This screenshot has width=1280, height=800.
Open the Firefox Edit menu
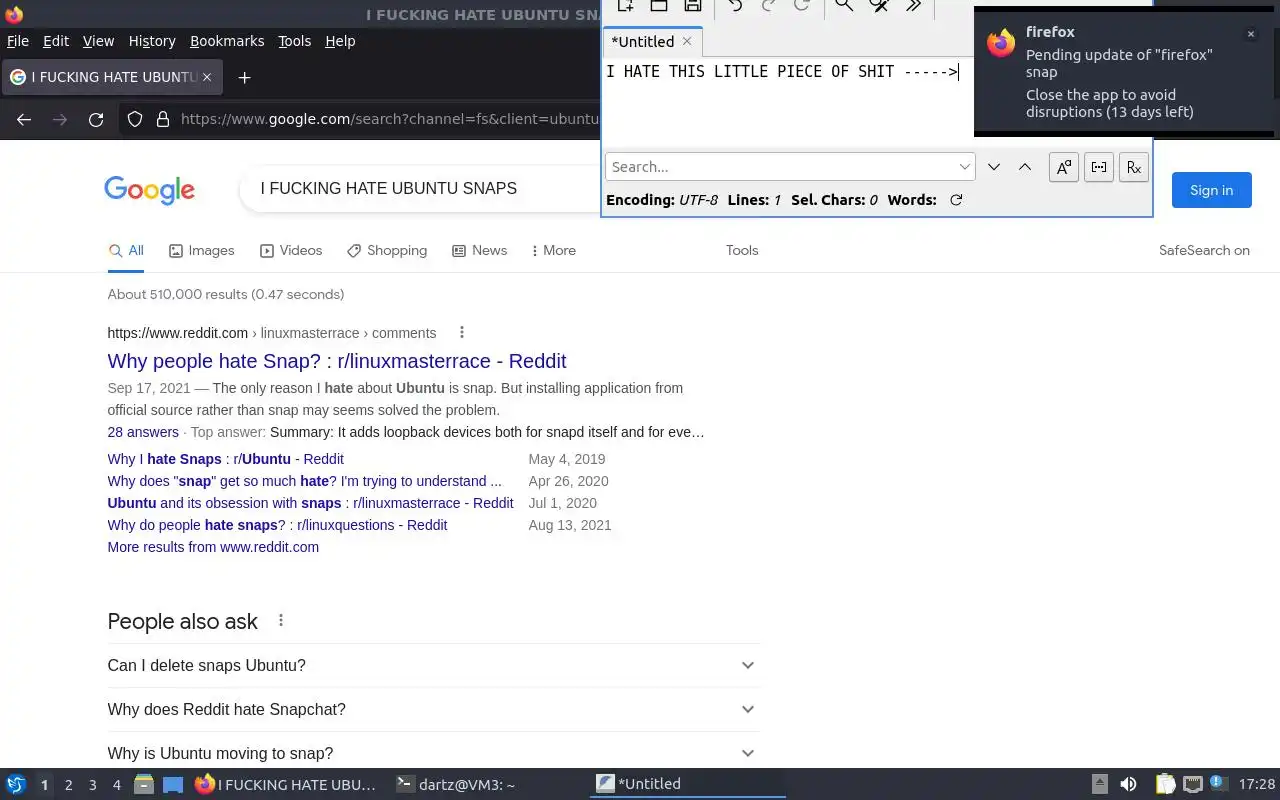tap(56, 41)
